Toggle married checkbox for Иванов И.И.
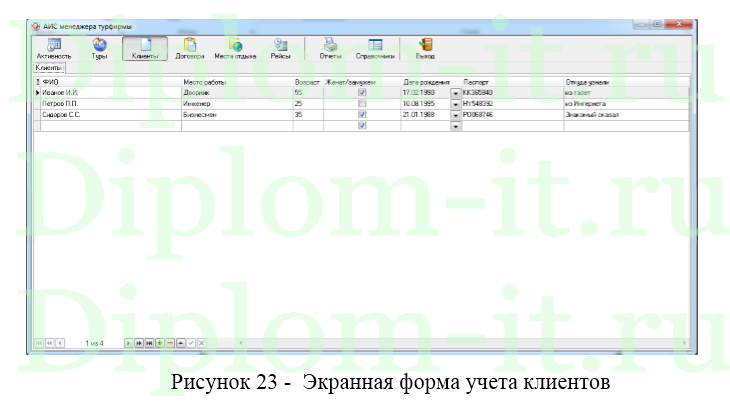Viewport: 730px width, 411px height. tap(362, 93)
